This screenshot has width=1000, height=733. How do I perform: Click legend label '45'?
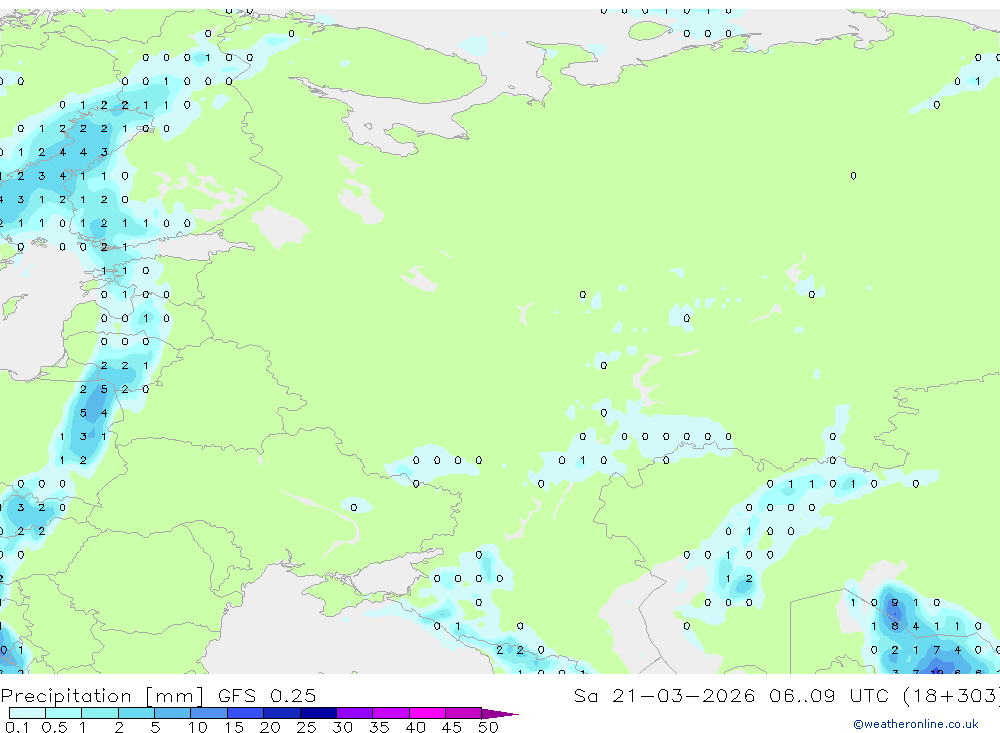(x=452, y=727)
